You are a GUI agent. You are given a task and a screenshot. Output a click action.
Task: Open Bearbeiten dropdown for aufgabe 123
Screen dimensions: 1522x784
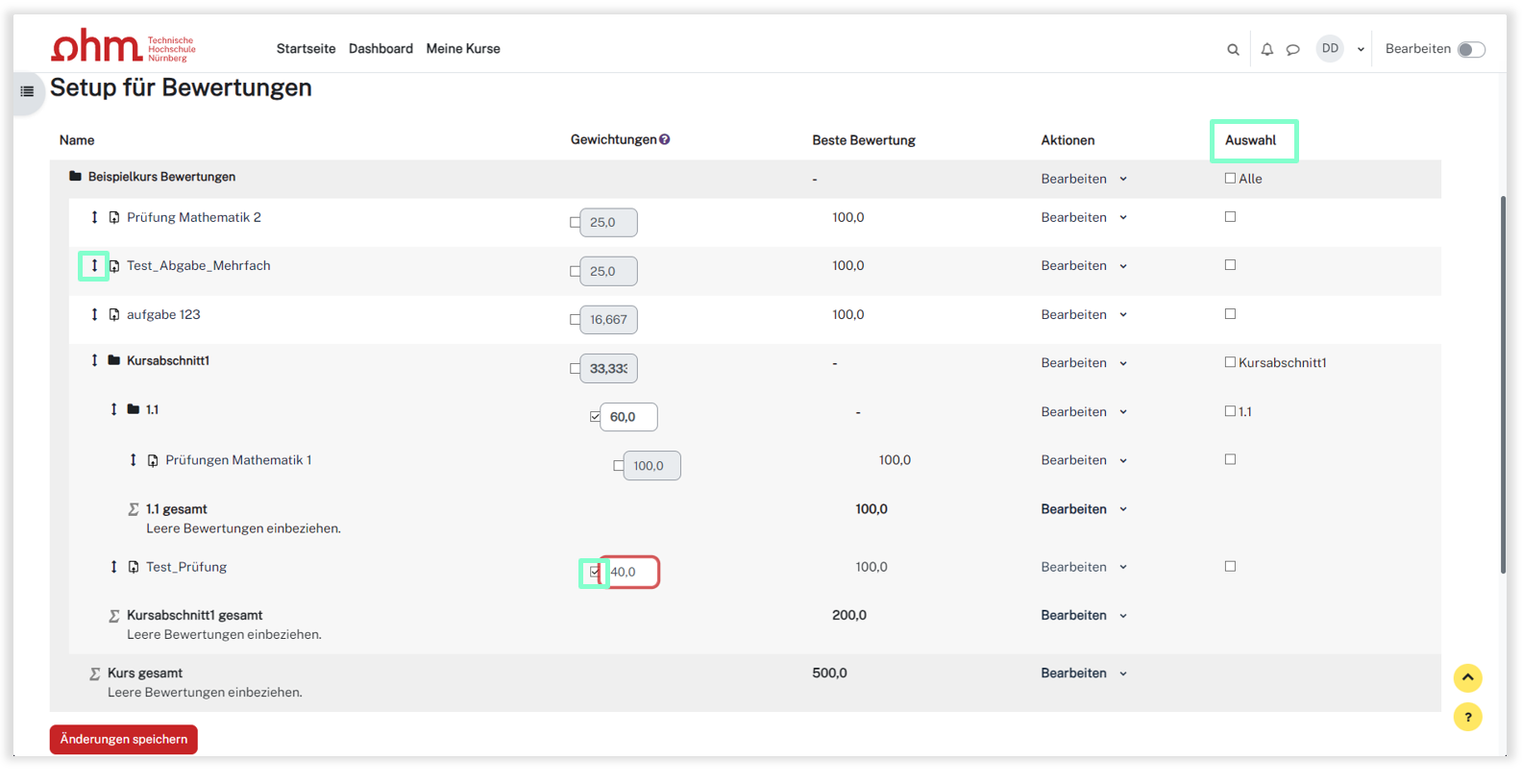click(x=1083, y=314)
